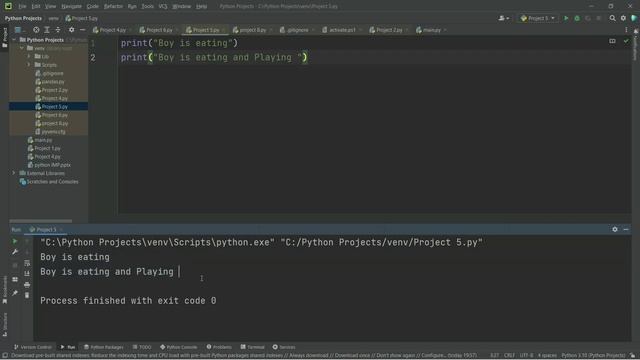Click UTF-8 encoding in status bar
640x360 pixels.
526,356
